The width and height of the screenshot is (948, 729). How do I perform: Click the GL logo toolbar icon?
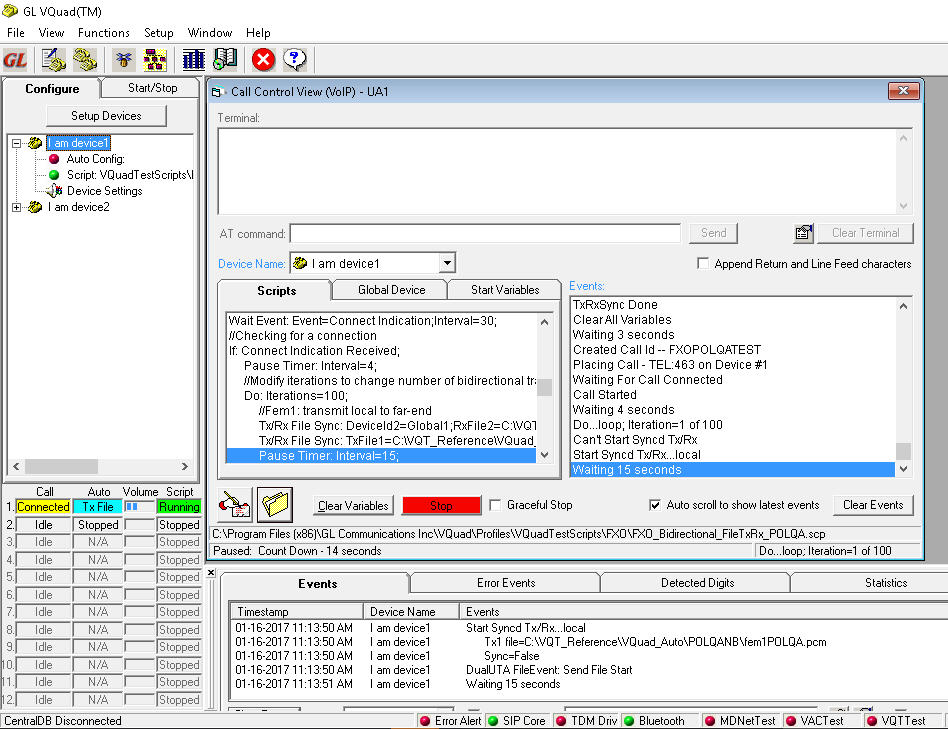pyautogui.click(x=16, y=59)
